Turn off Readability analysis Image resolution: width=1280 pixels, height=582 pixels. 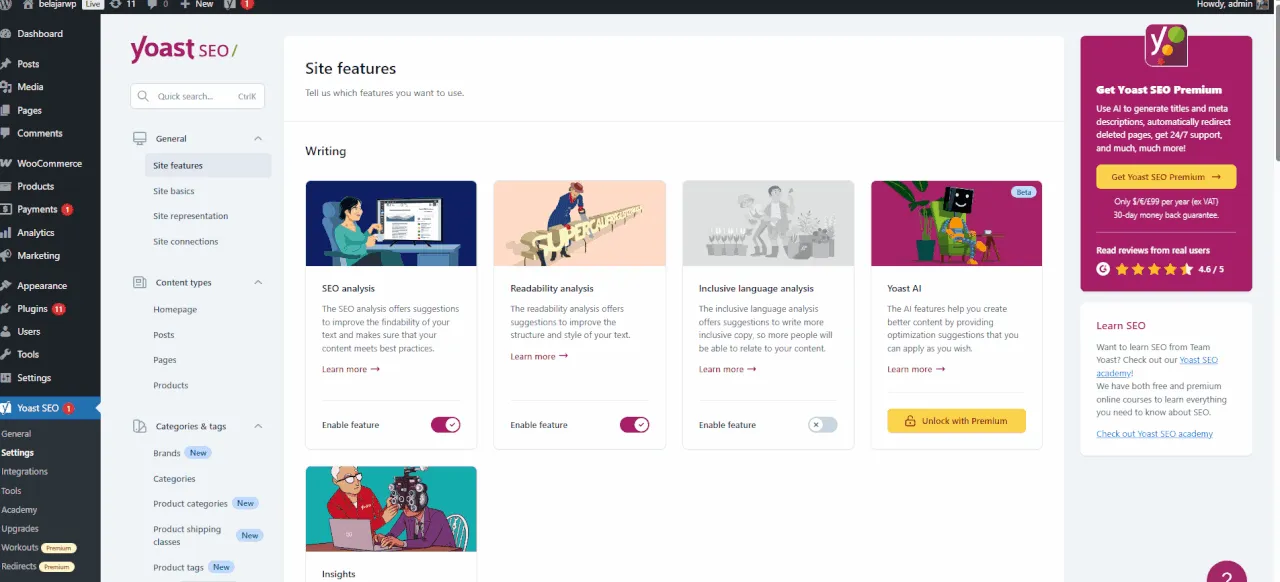pos(634,424)
